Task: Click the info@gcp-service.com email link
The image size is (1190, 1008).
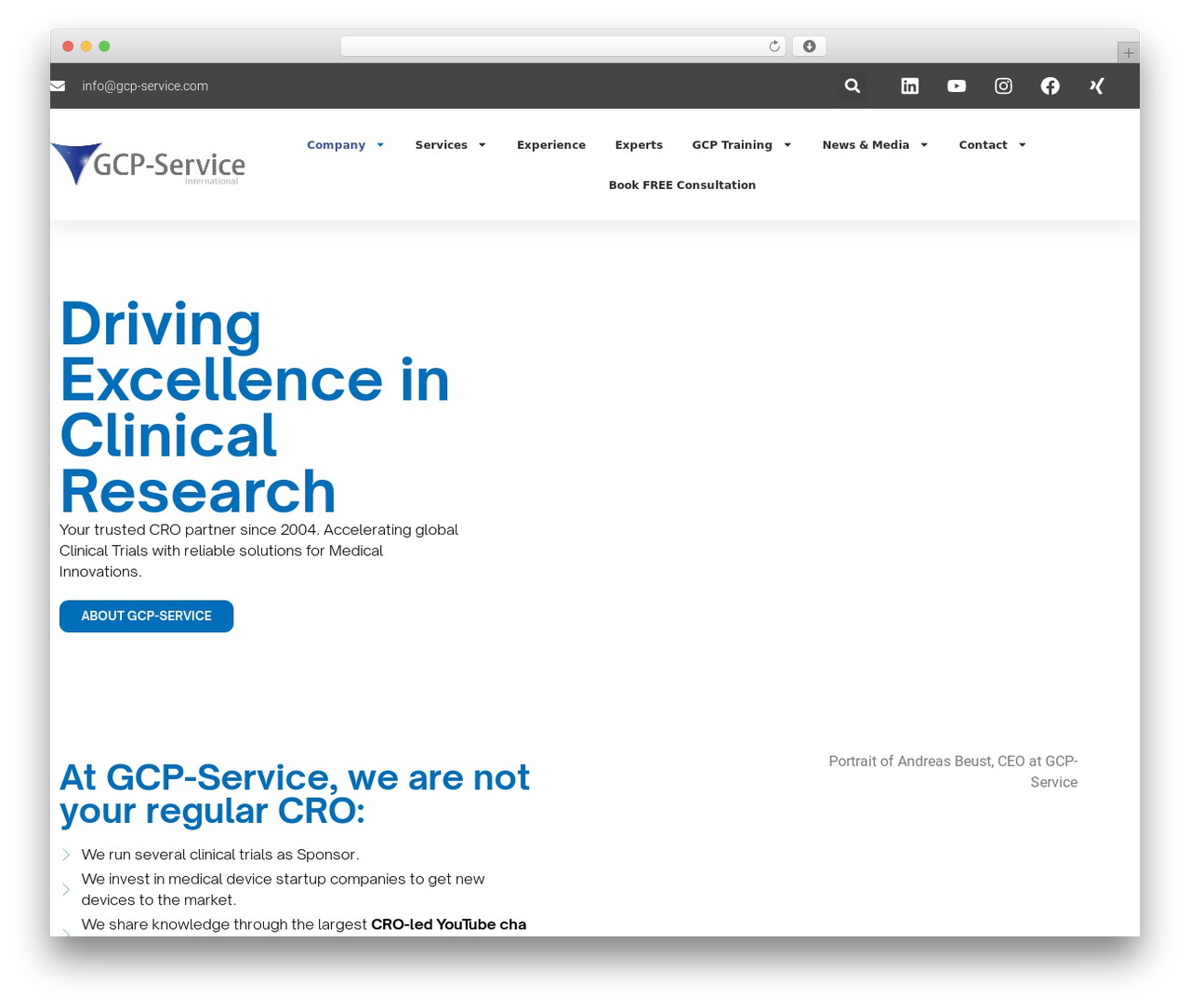Action: pyautogui.click(x=145, y=86)
